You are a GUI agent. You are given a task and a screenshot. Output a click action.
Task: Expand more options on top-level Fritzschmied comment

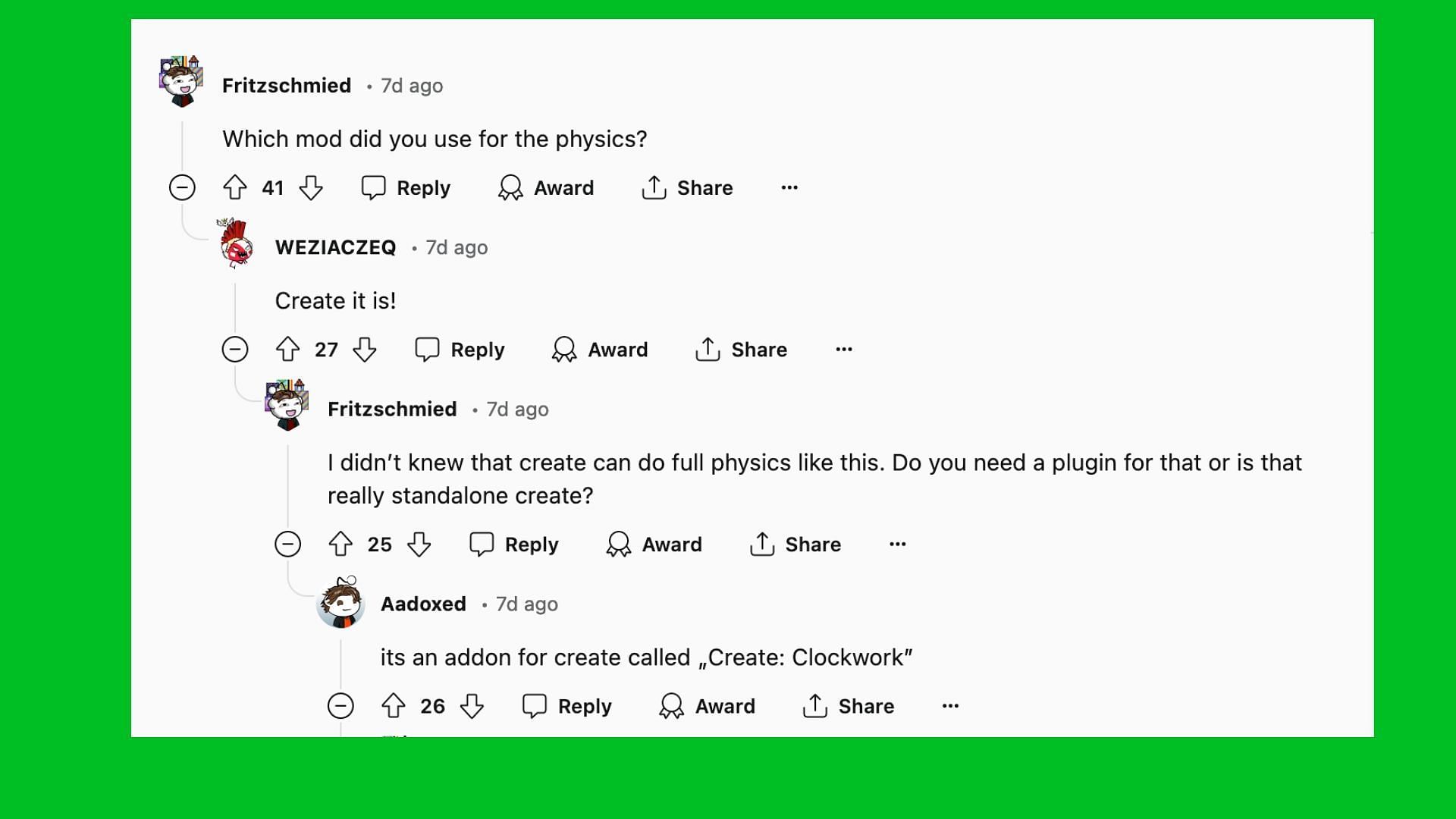[x=789, y=188]
